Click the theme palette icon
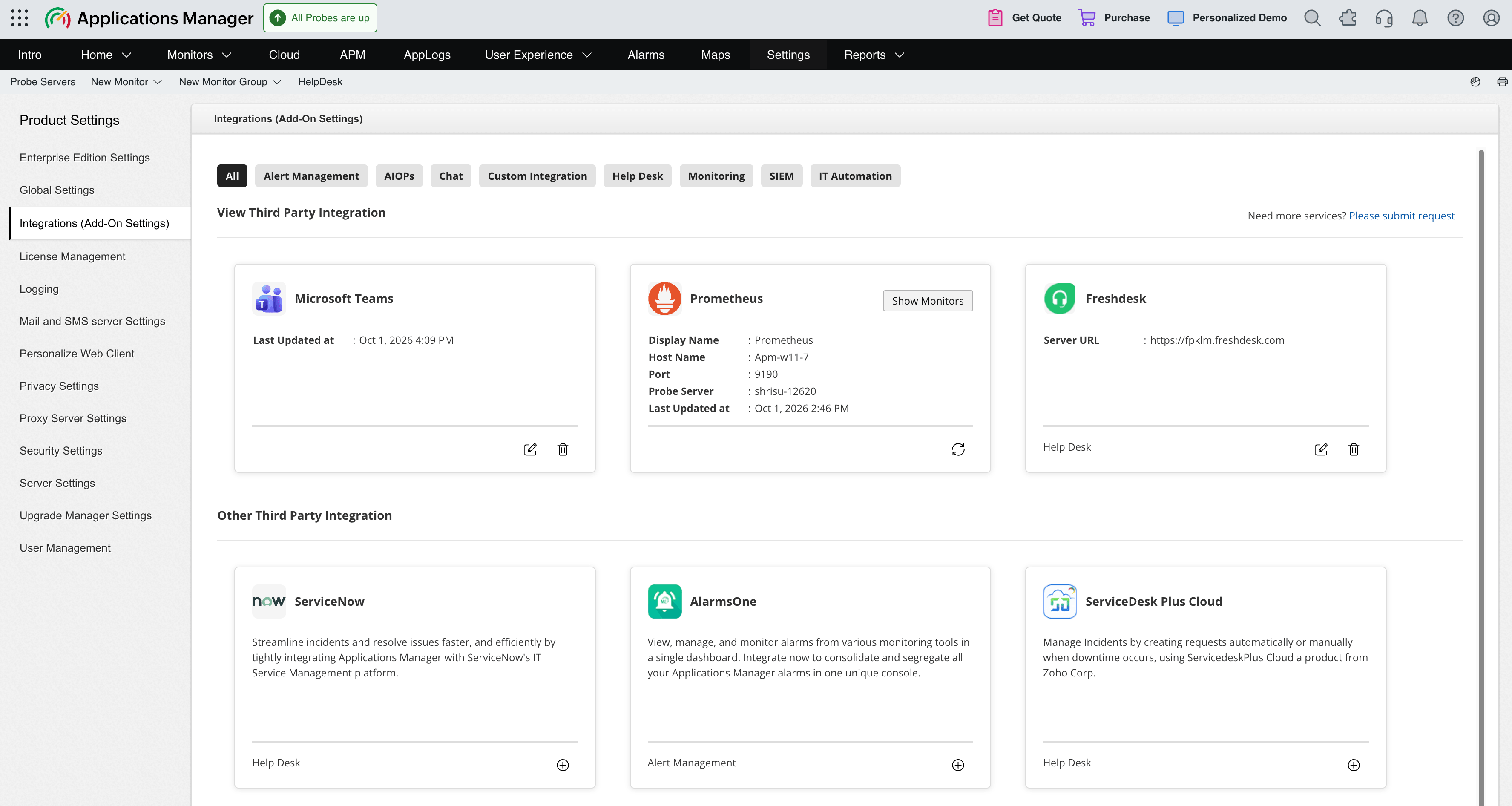Screen dimensions: 1512x806 click(1475, 82)
